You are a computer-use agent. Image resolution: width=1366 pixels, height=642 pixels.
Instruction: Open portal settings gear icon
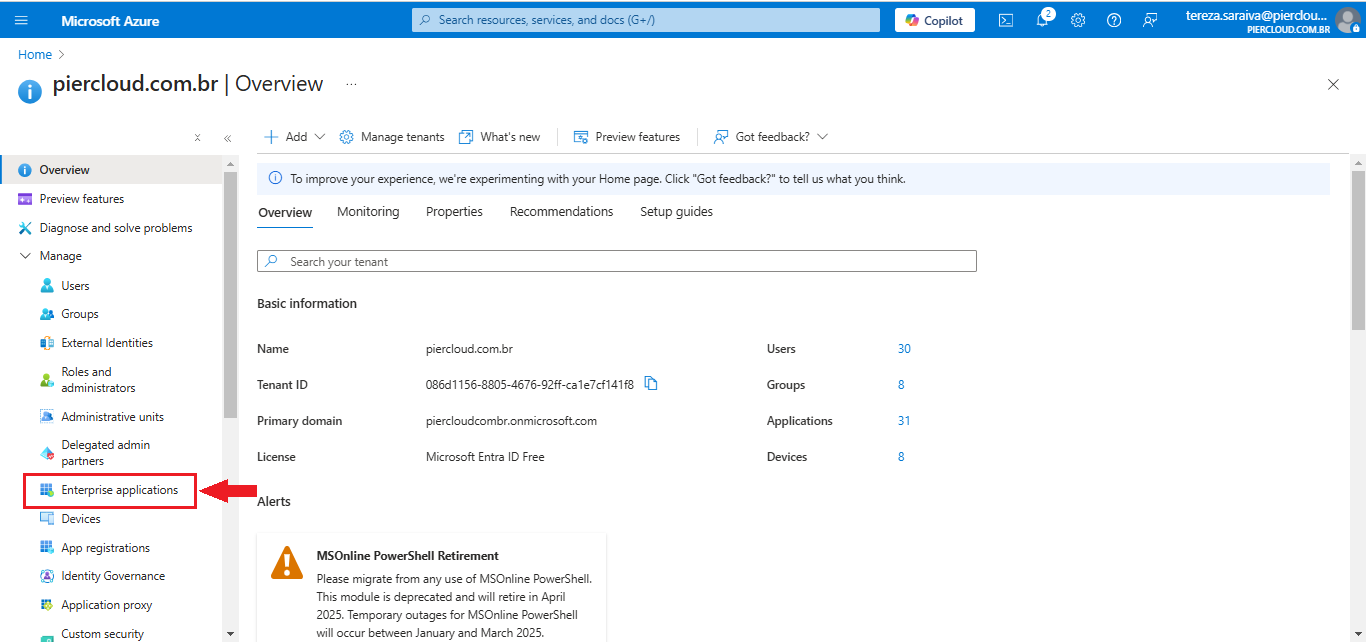tap(1078, 20)
